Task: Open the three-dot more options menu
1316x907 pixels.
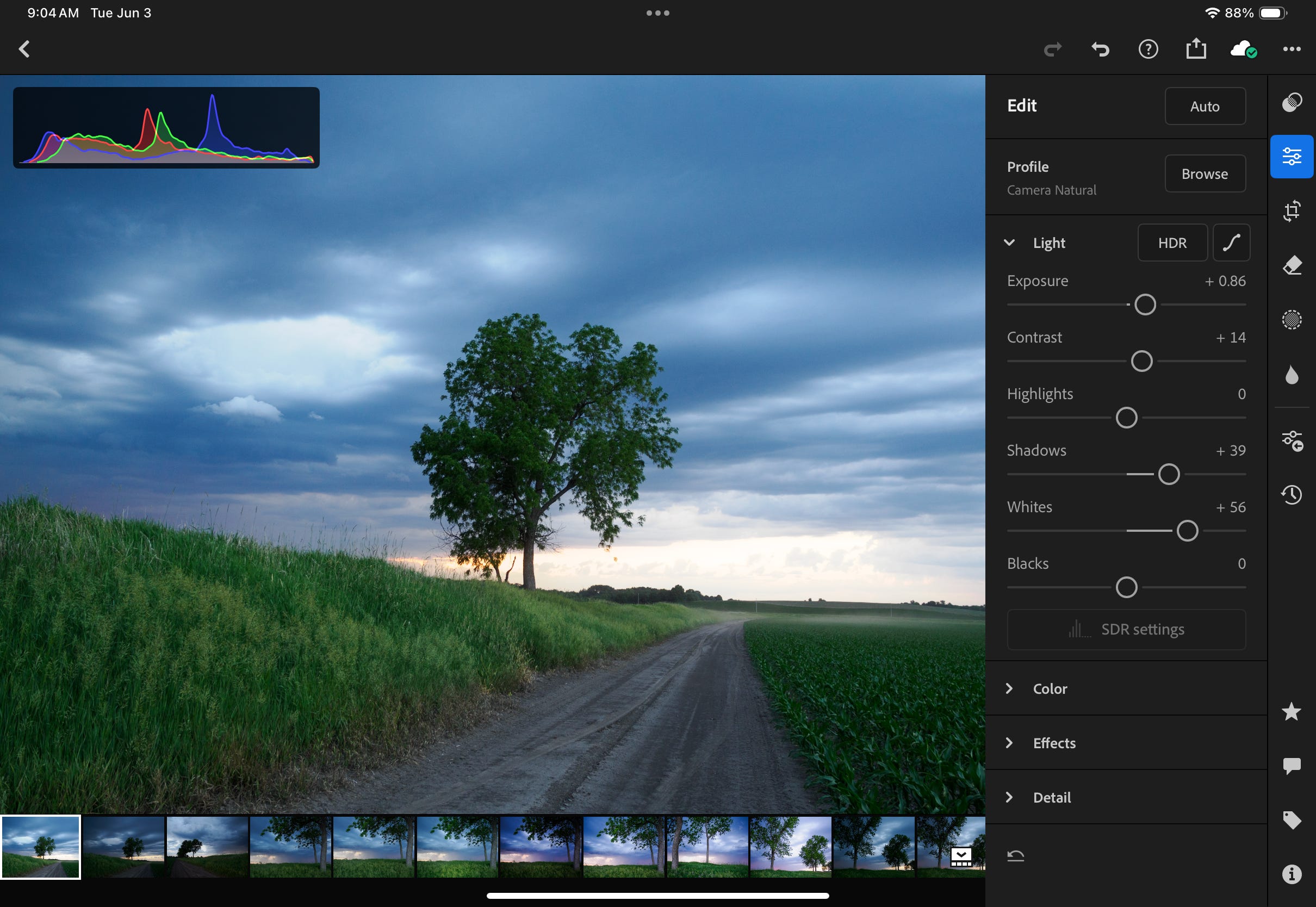Action: pos(1292,49)
